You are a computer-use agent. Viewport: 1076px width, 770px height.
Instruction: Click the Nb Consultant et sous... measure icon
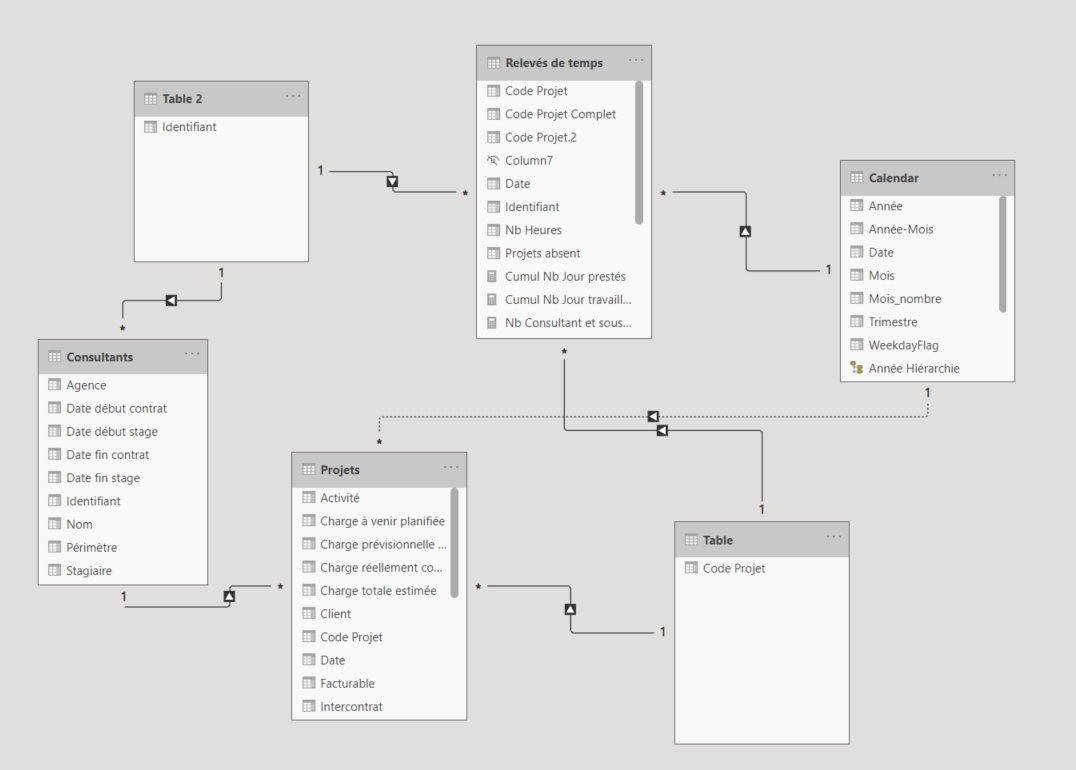[x=492, y=323]
